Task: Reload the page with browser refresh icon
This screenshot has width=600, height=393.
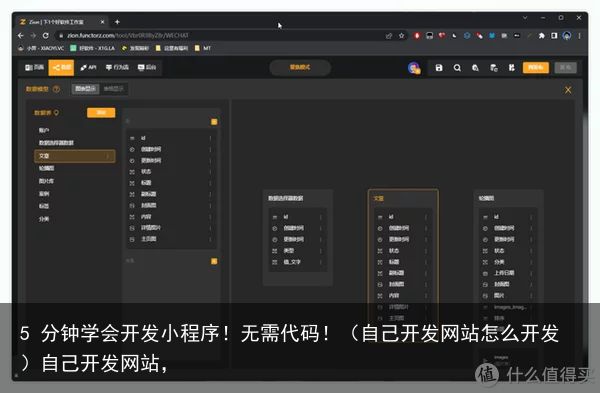Action: pyautogui.click(x=46, y=36)
